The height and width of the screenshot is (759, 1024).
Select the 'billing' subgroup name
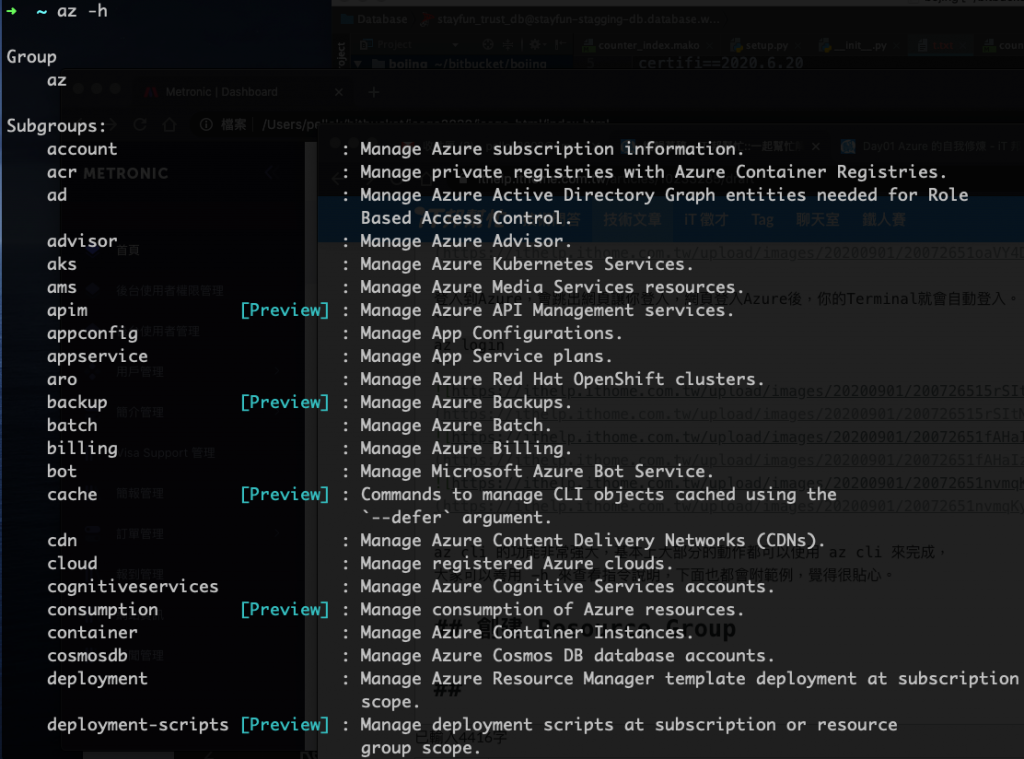tap(82, 448)
